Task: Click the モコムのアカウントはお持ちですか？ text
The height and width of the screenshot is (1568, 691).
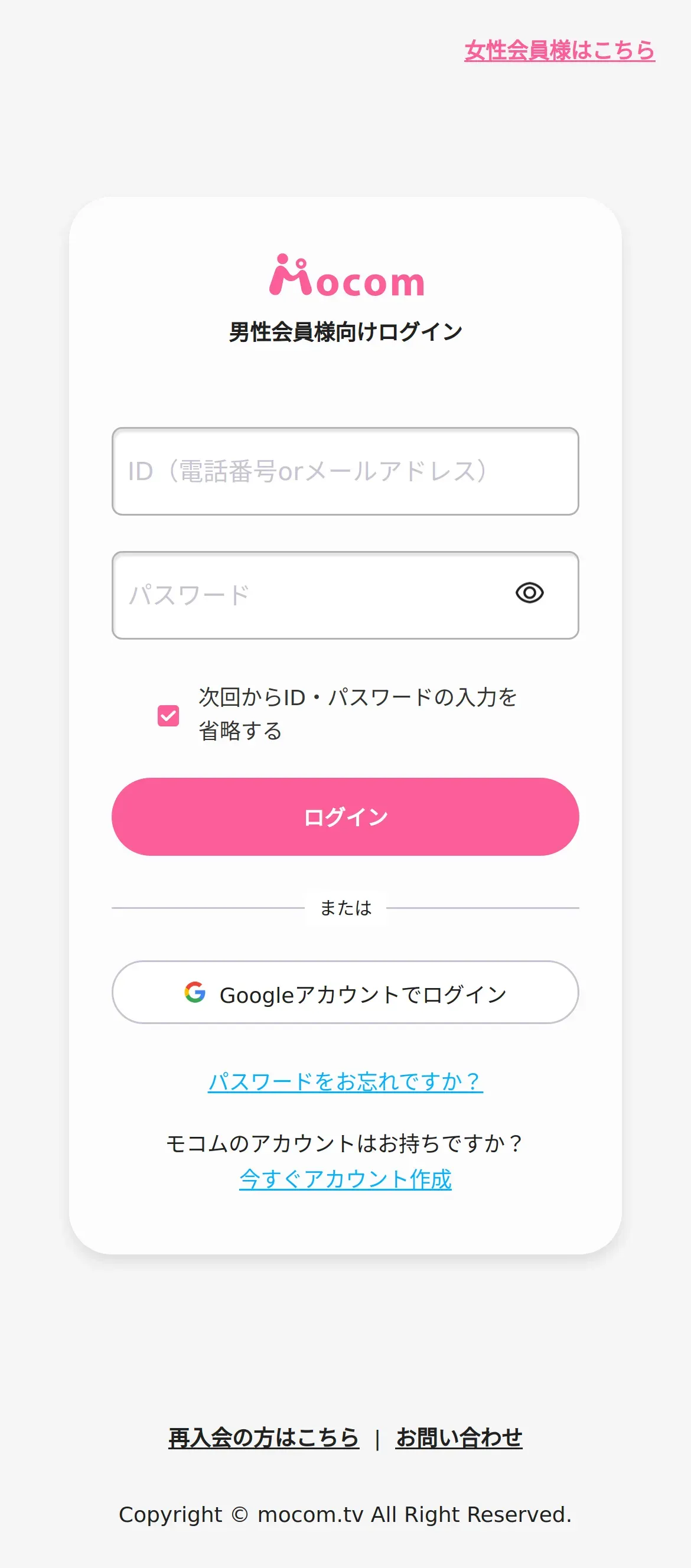Action: (345, 1143)
